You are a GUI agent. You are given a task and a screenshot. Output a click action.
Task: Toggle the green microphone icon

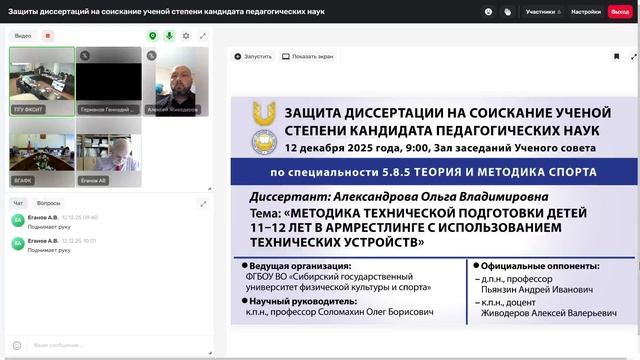click(x=169, y=36)
